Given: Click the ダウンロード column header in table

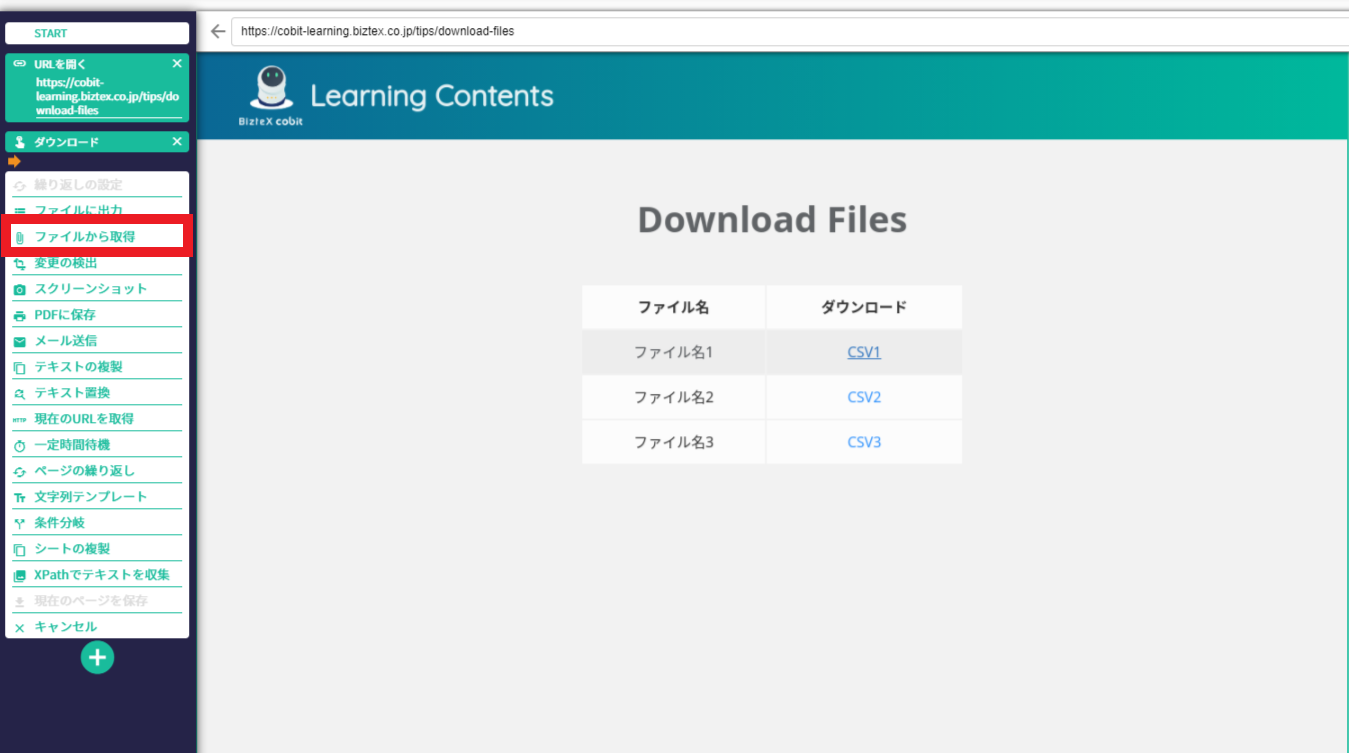Looking at the screenshot, I should pos(864,307).
